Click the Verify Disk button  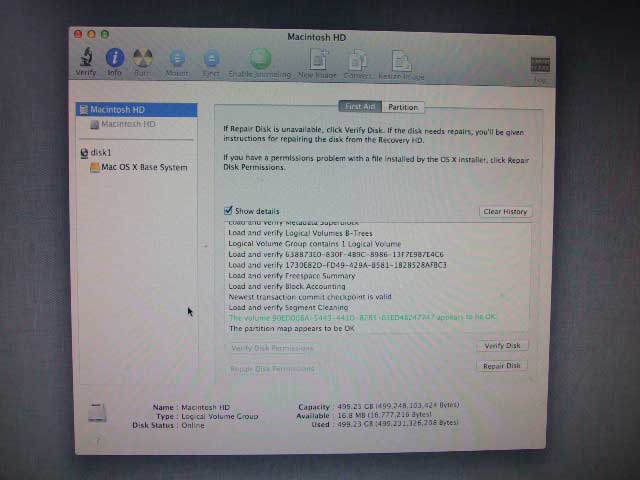click(502, 346)
